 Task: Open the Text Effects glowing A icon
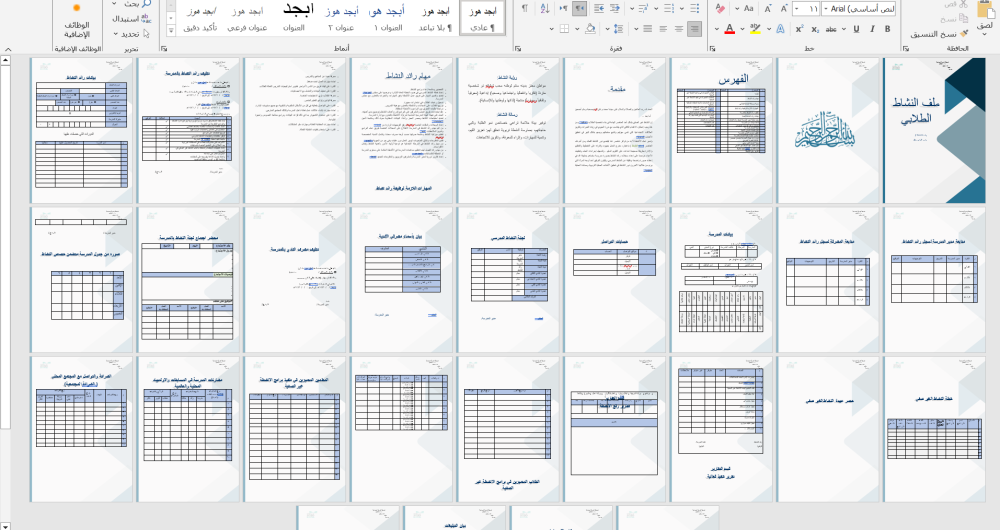[x=780, y=29]
